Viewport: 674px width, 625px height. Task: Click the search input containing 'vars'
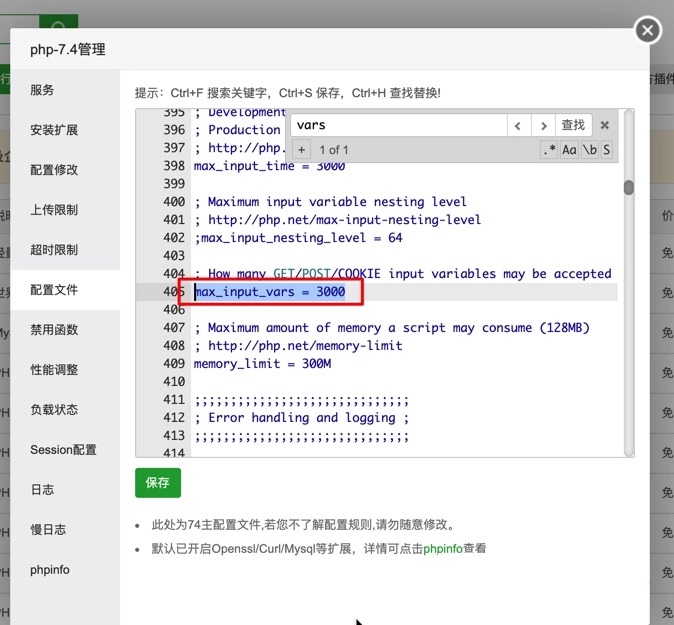(x=398, y=126)
